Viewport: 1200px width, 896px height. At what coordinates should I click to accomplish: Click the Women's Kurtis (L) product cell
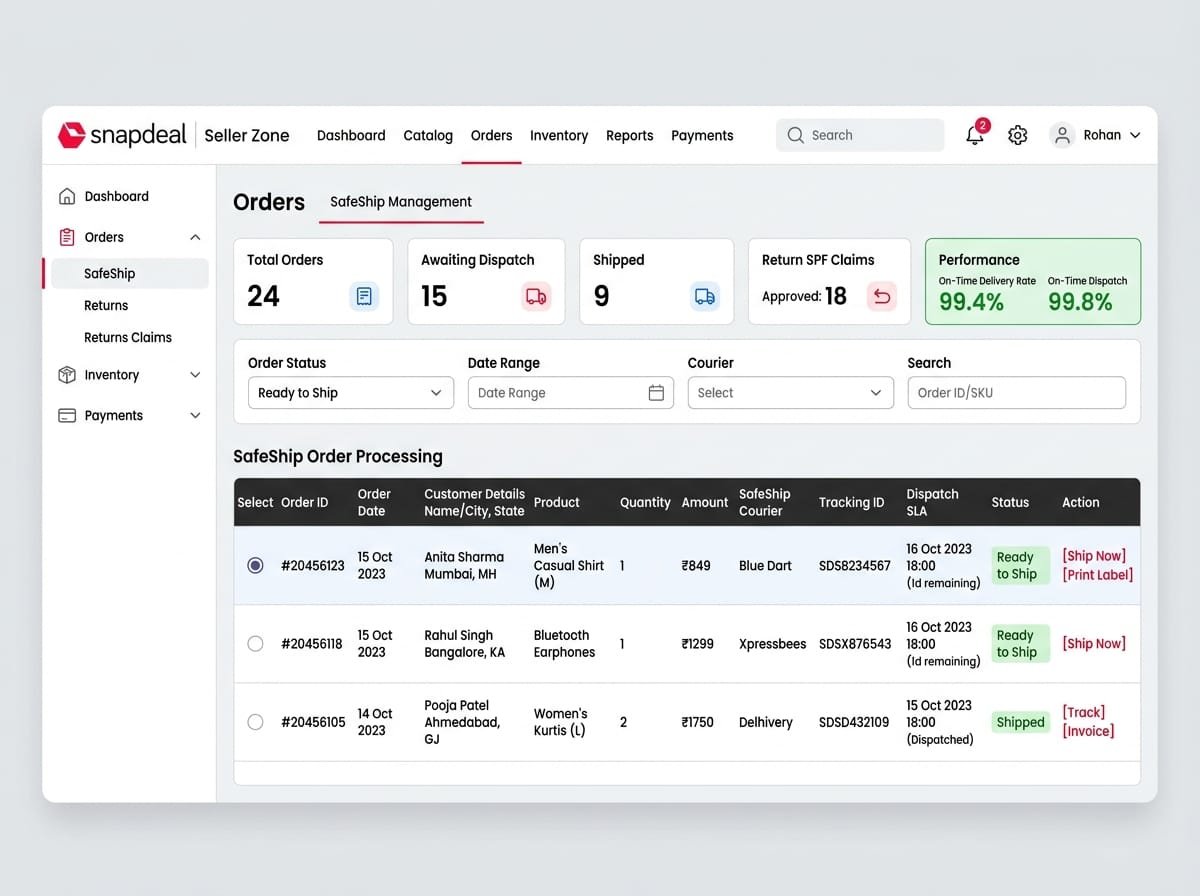561,722
